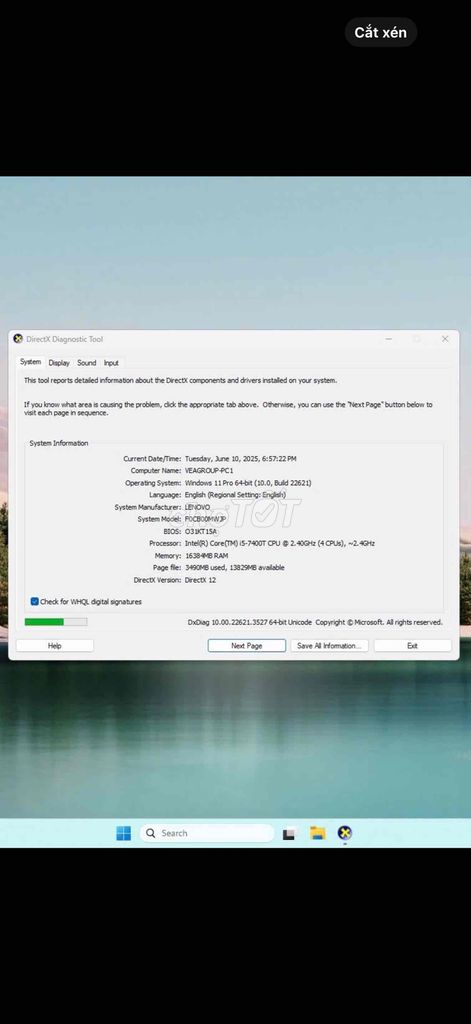Click the magnifier icon in taskbar search
The width and height of the screenshot is (471, 1024).
click(x=151, y=833)
